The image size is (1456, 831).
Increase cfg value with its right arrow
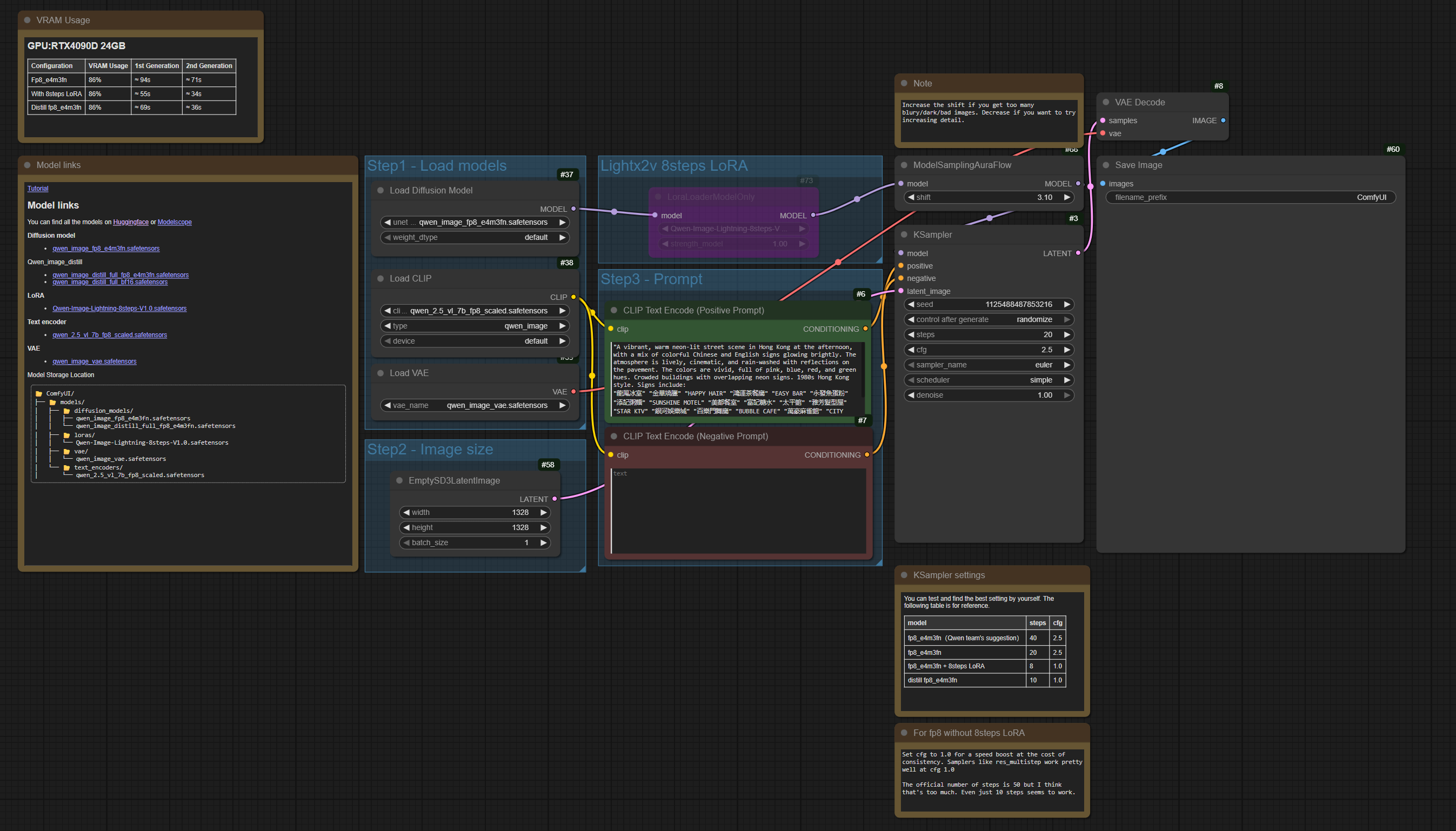tap(1067, 349)
